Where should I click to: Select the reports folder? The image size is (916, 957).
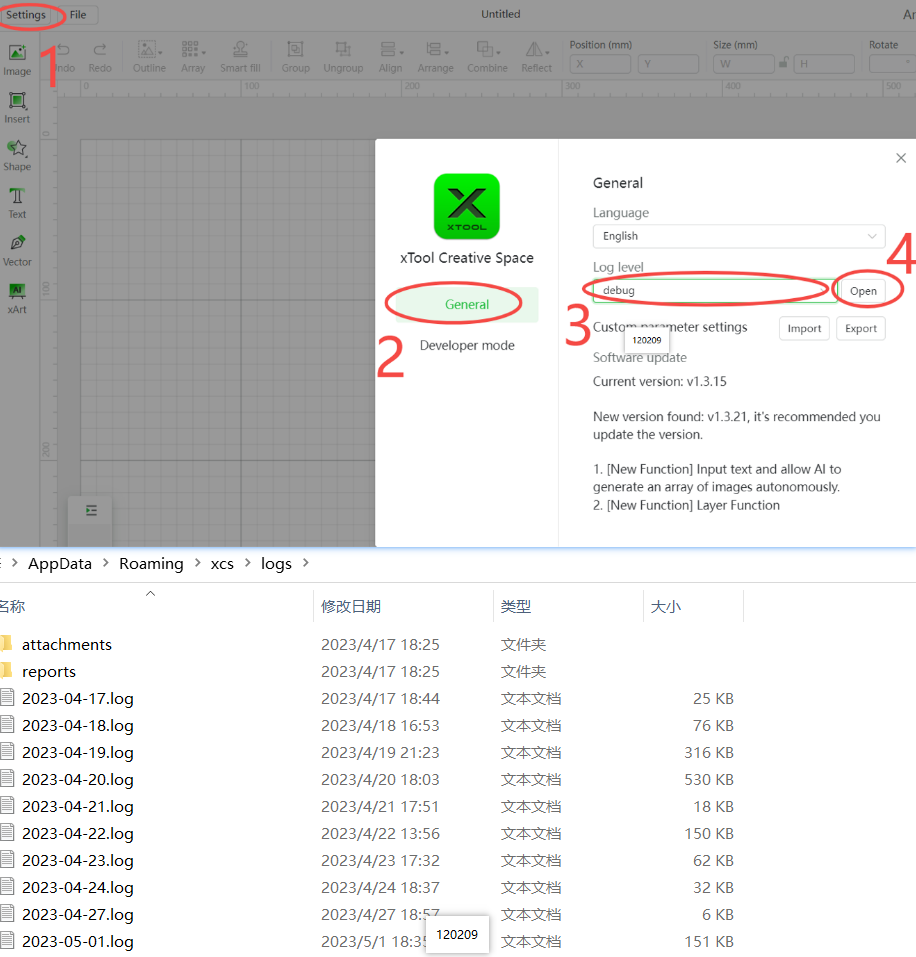click(49, 671)
